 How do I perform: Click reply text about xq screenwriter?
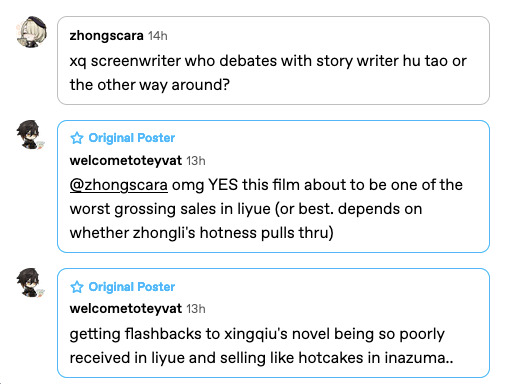pos(268,73)
